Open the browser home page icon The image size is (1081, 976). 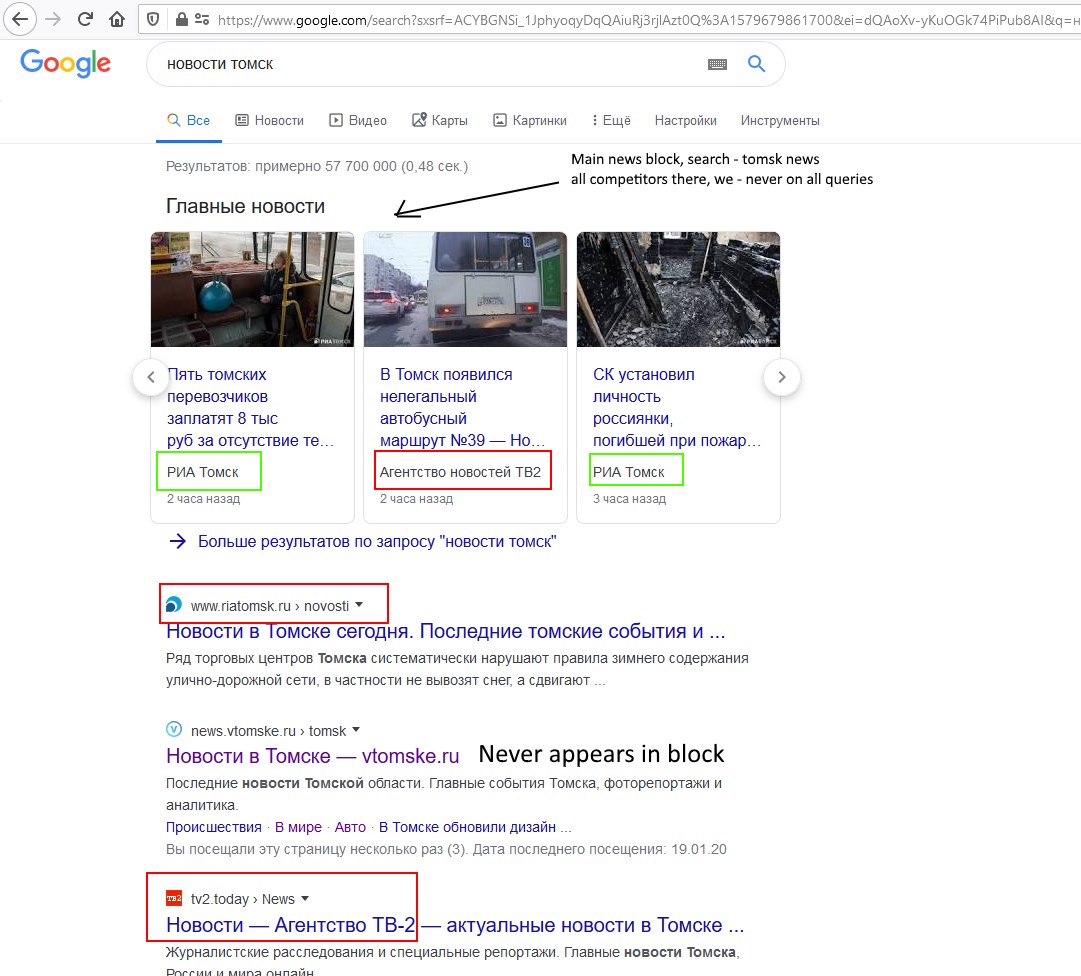[x=117, y=19]
